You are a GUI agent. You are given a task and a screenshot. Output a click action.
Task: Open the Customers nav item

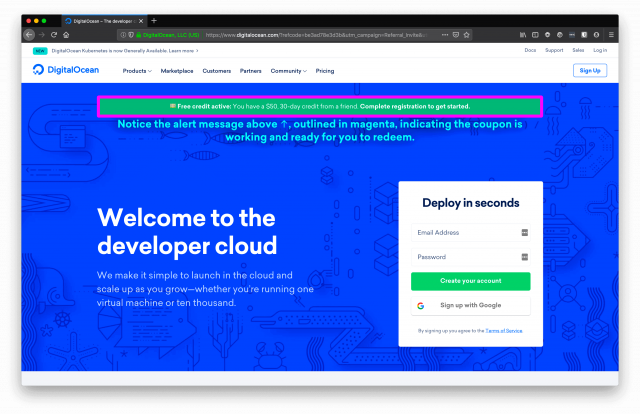[217, 71]
